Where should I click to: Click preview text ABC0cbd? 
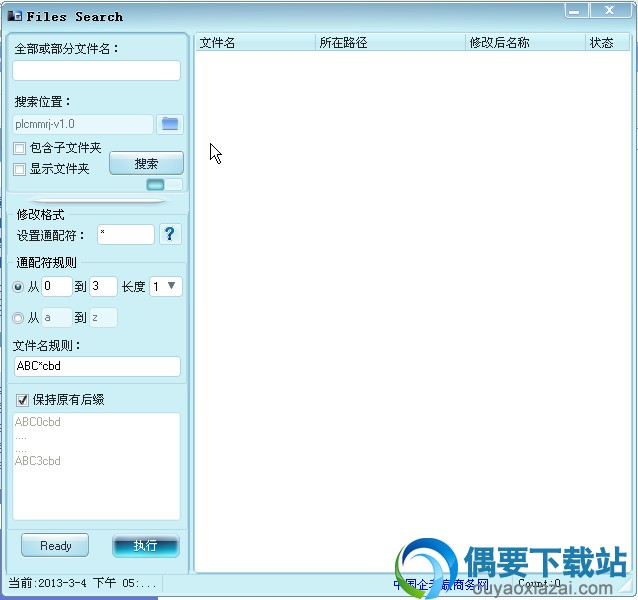click(38, 422)
